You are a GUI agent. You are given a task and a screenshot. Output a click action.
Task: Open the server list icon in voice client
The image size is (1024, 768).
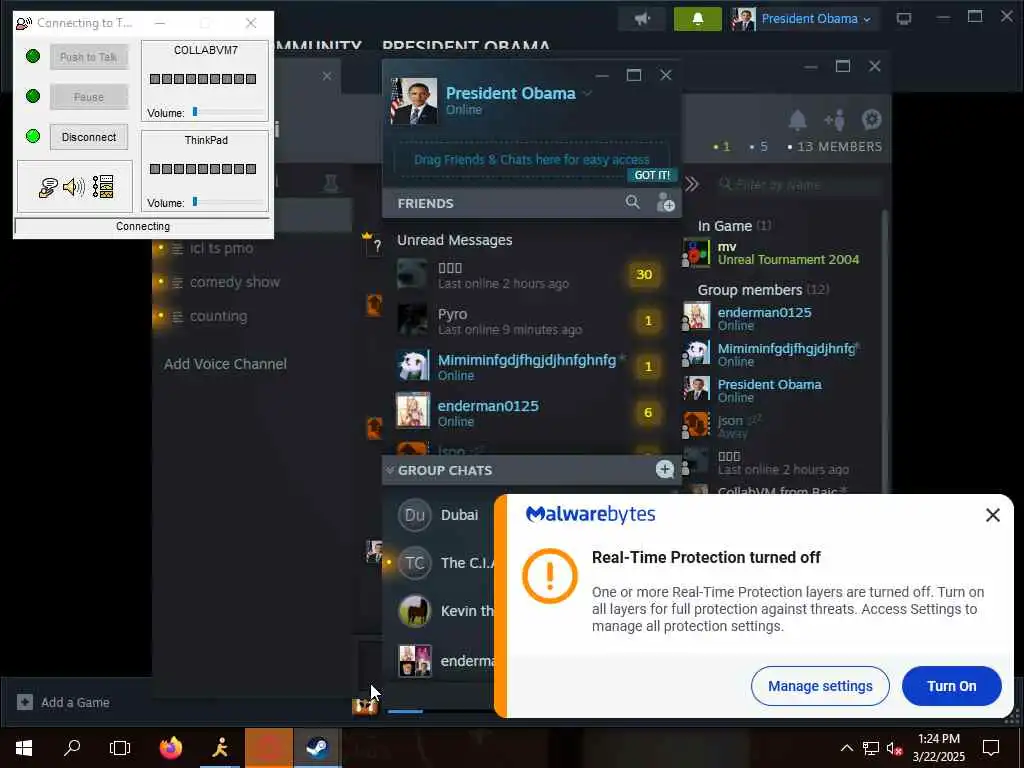click(x=103, y=187)
